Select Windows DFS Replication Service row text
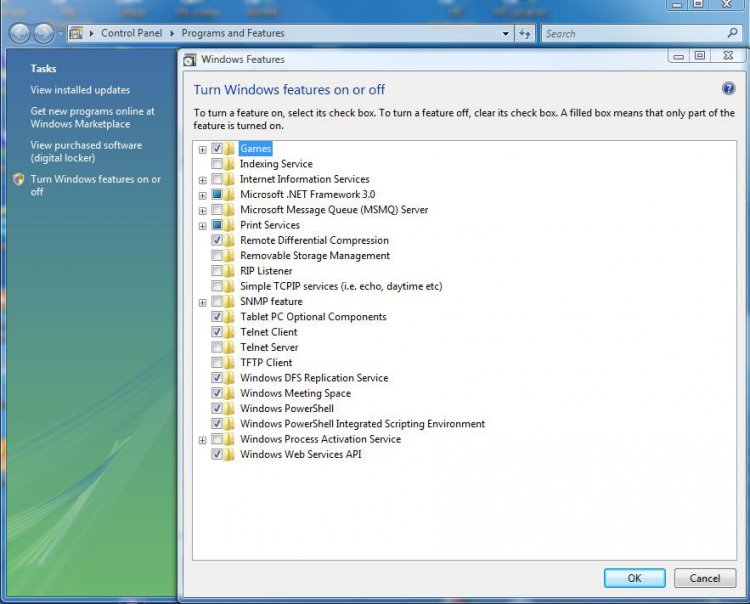 pyautogui.click(x=314, y=378)
